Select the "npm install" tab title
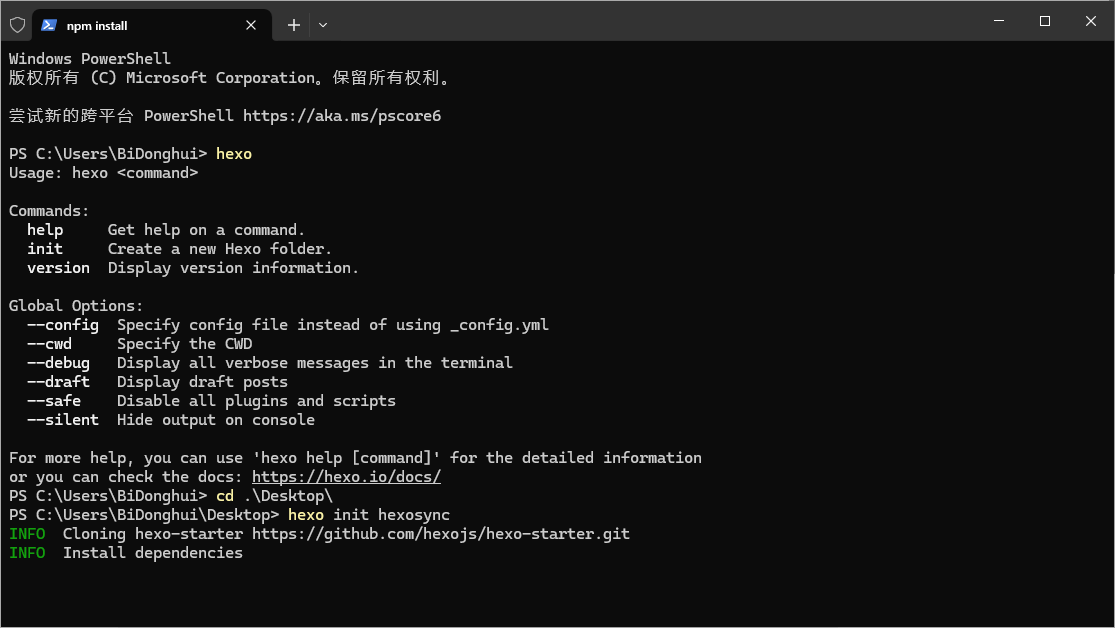This screenshot has width=1115, height=628. (97, 25)
